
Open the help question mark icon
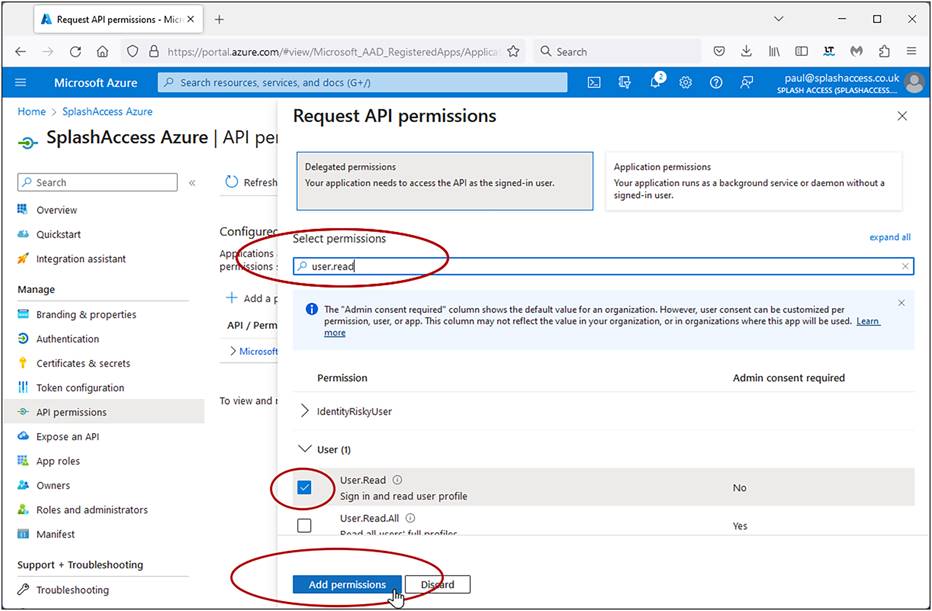click(x=716, y=83)
